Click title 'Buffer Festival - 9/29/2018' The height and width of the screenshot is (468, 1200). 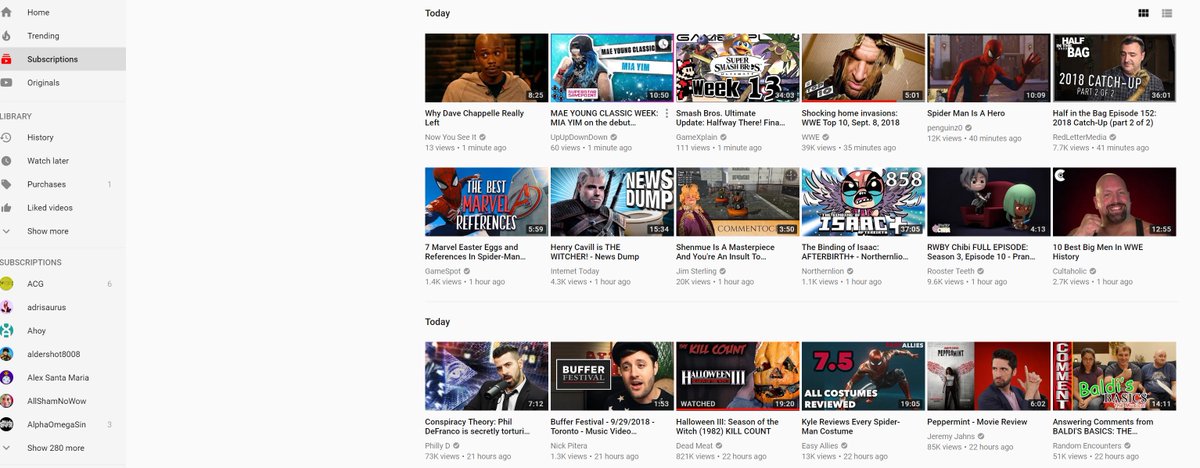(x=603, y=427)
